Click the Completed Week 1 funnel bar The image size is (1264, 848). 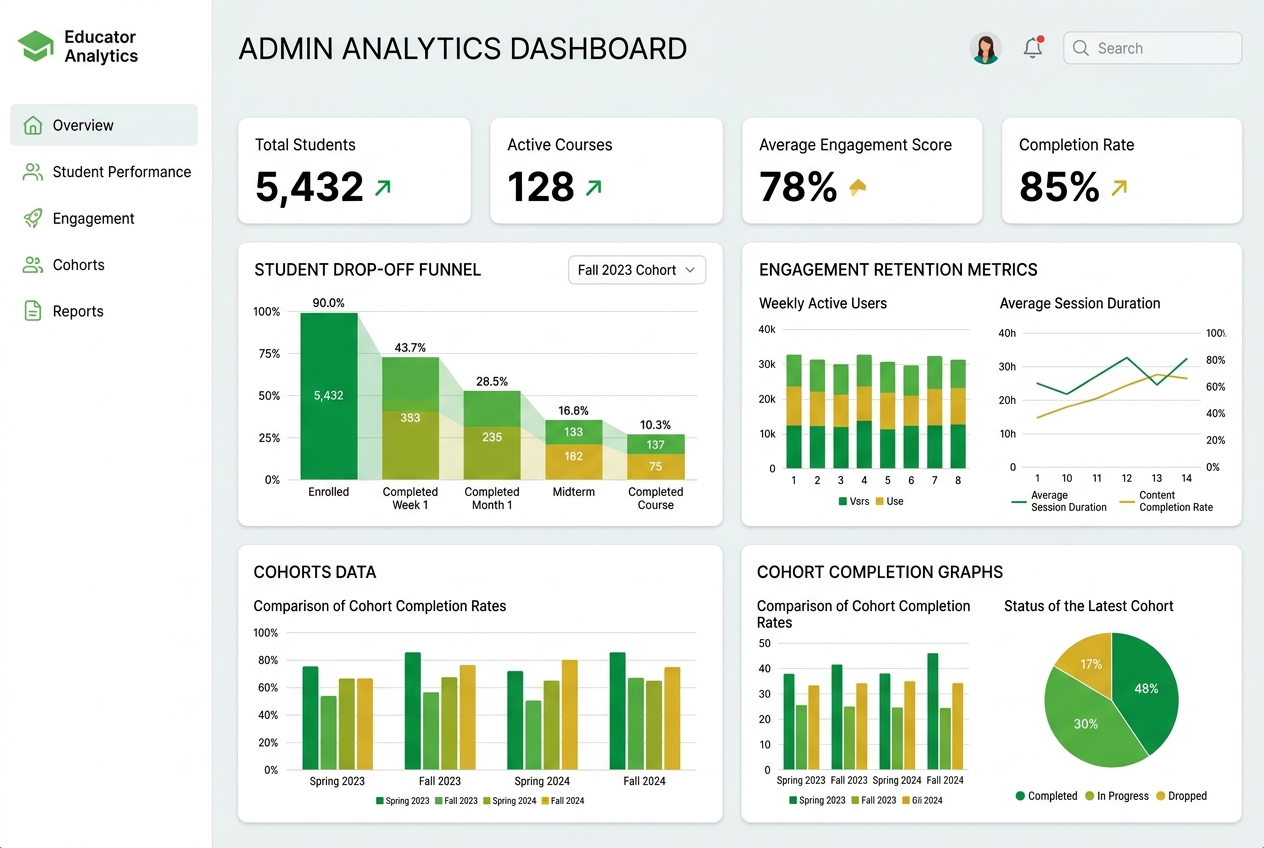[x=410, y=418]
